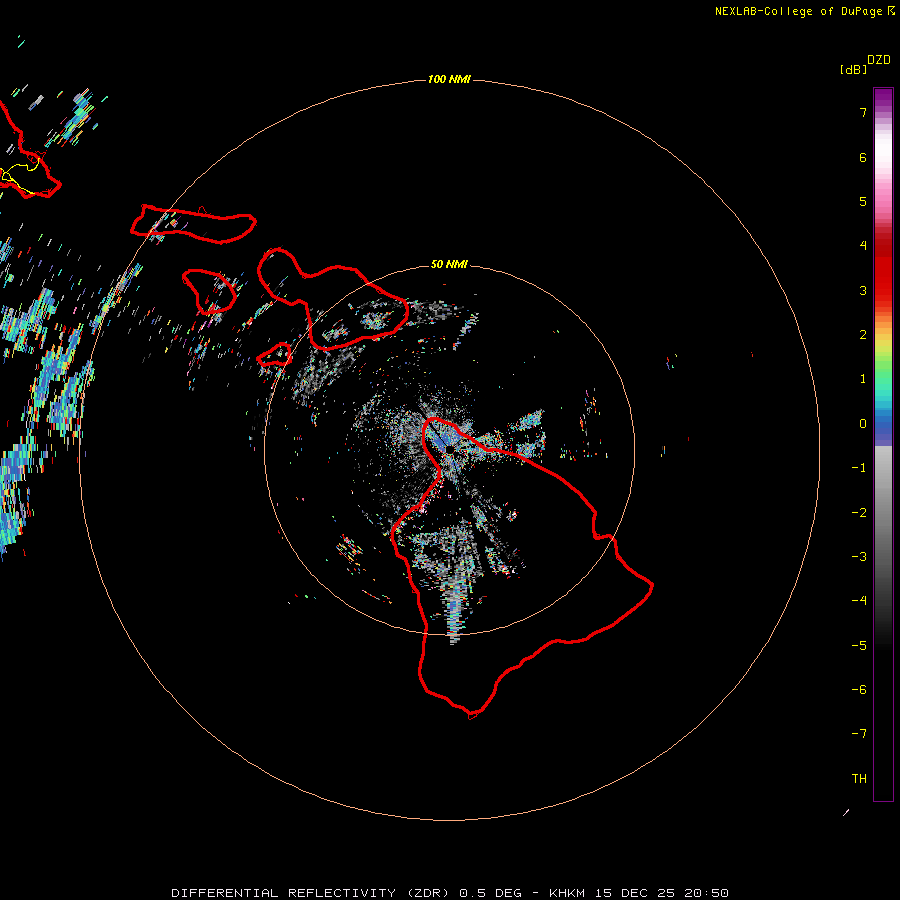Click the purple top segment of the colorbar
This screenshot has width=900, height=900.
click(x=883, y=98)
